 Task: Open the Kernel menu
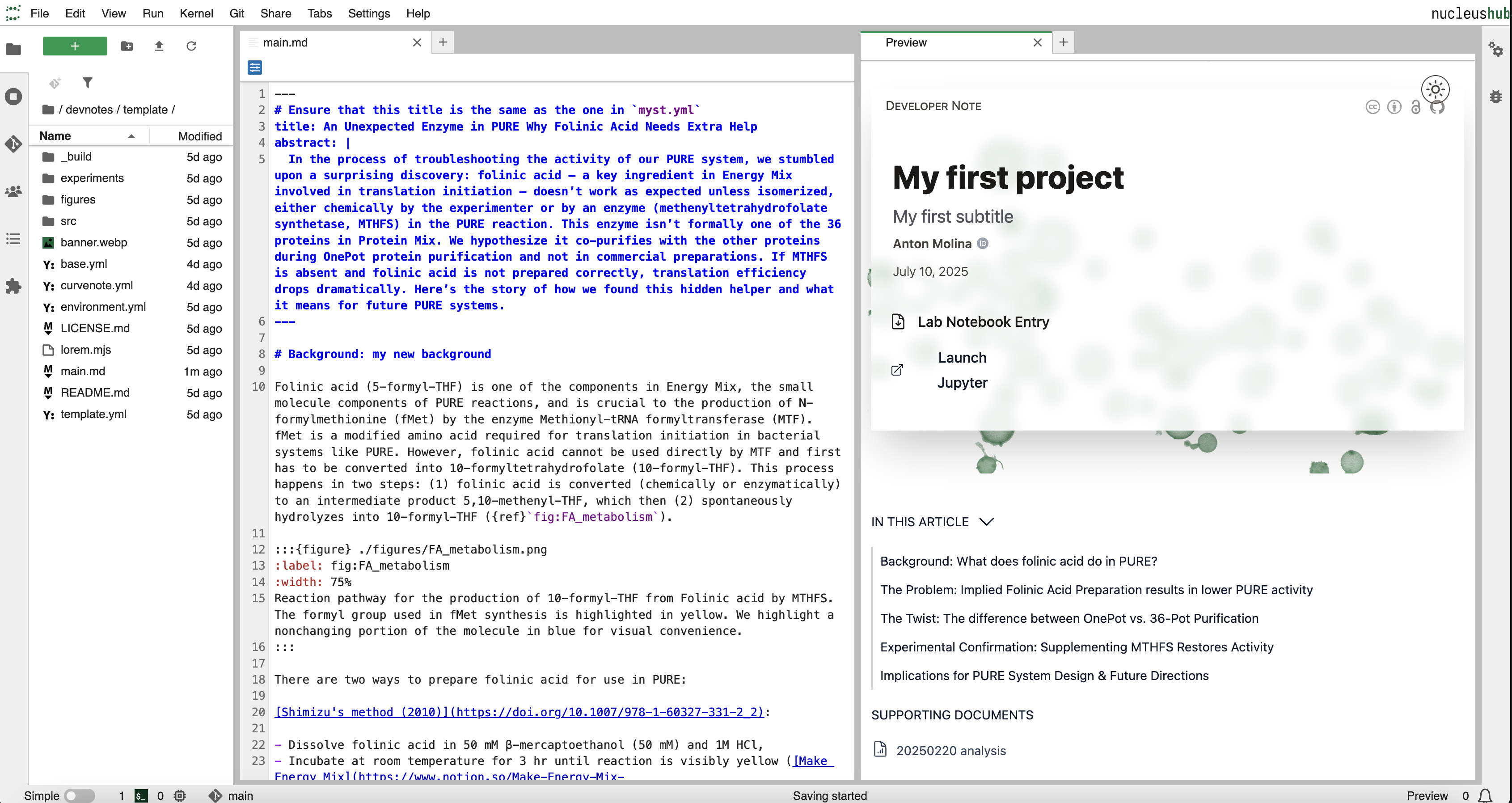tap(196, 13)
